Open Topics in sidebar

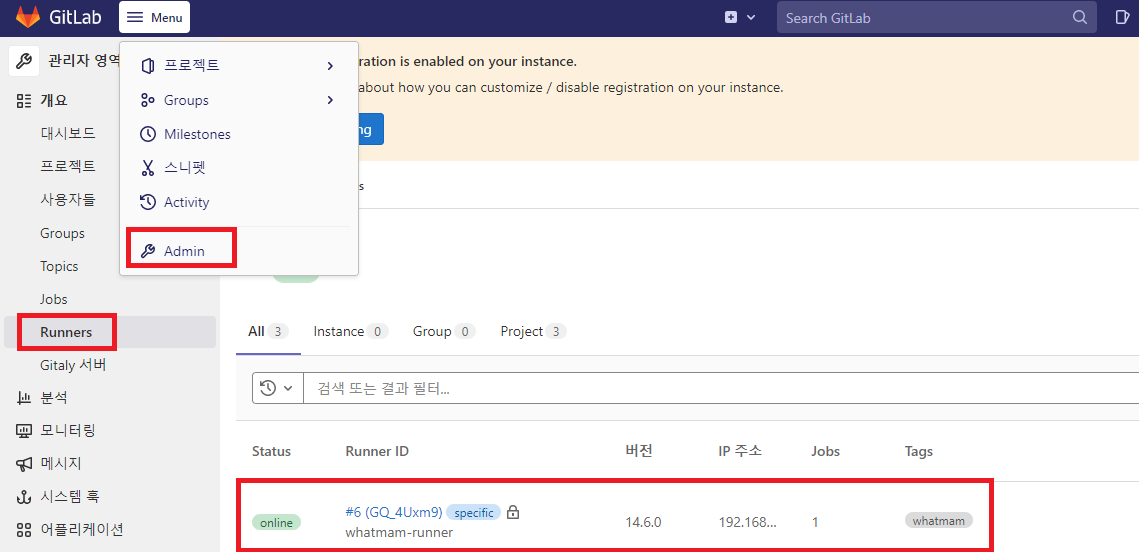point(59,267)
